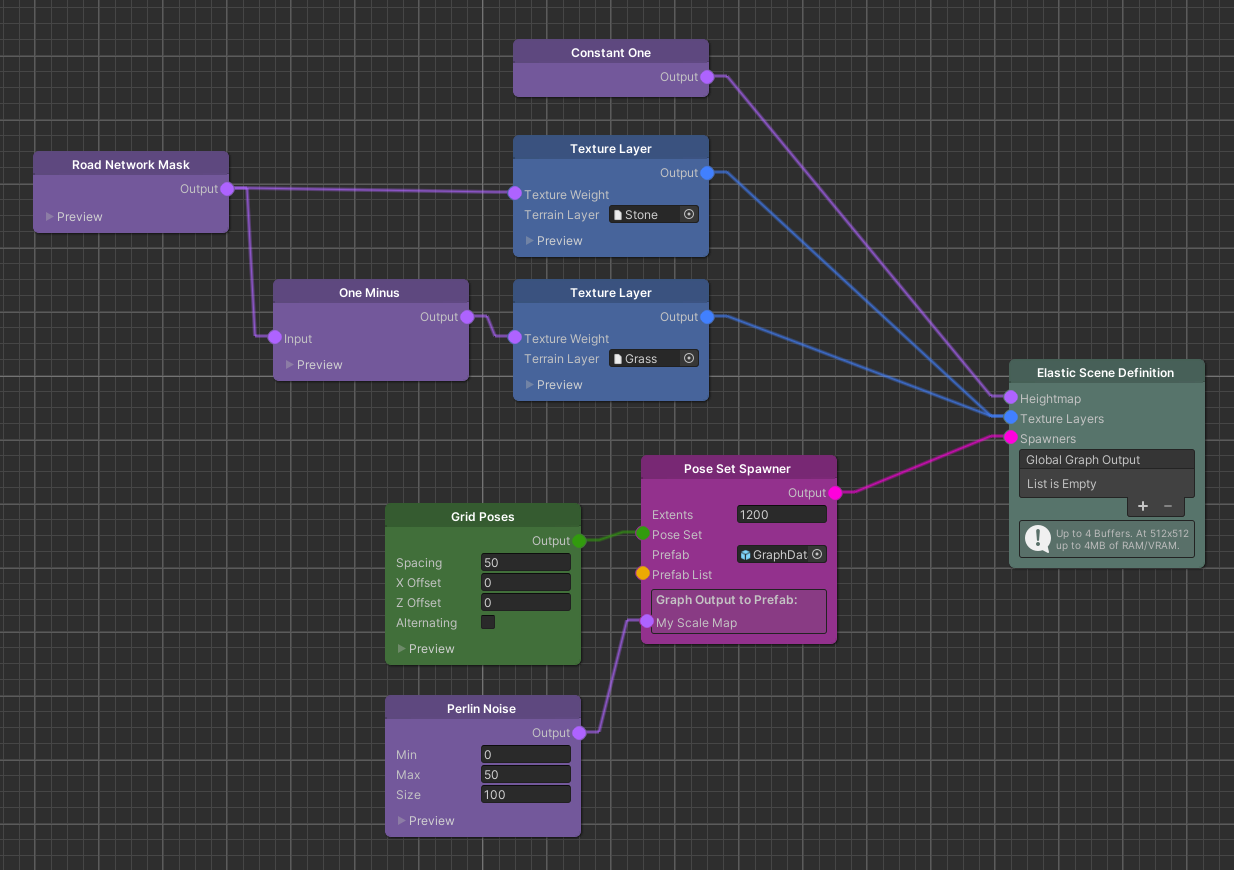Click the Heightmap input port

point(1013,398)
